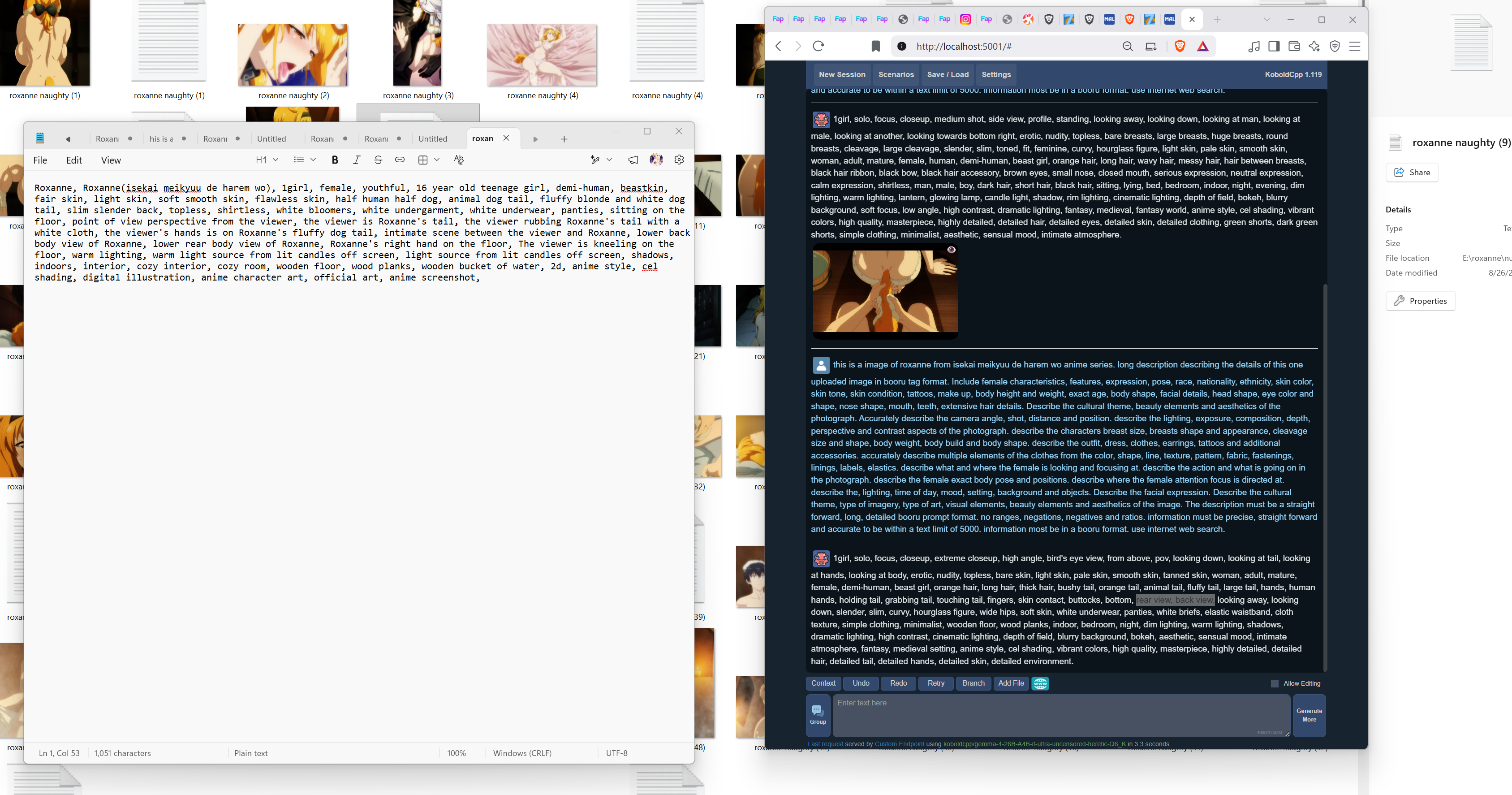The image size is (1512, 795).
Task: Click 'Ln 1, Col 53' in Notepad status bar
Action: [x=59, y=753]
